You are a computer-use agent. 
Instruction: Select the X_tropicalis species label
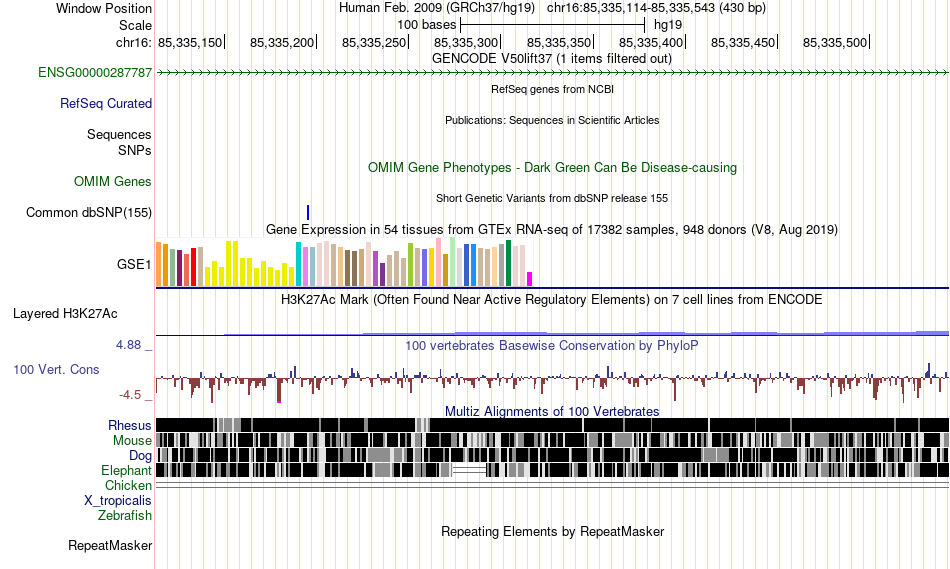pos(118,501)
